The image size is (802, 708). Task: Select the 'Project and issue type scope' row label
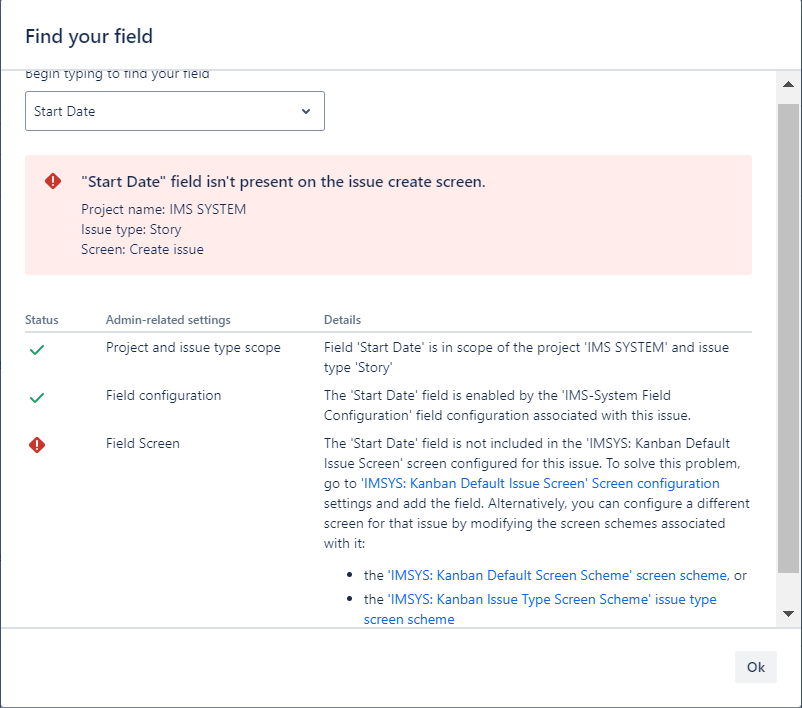[x=193, y=347]
